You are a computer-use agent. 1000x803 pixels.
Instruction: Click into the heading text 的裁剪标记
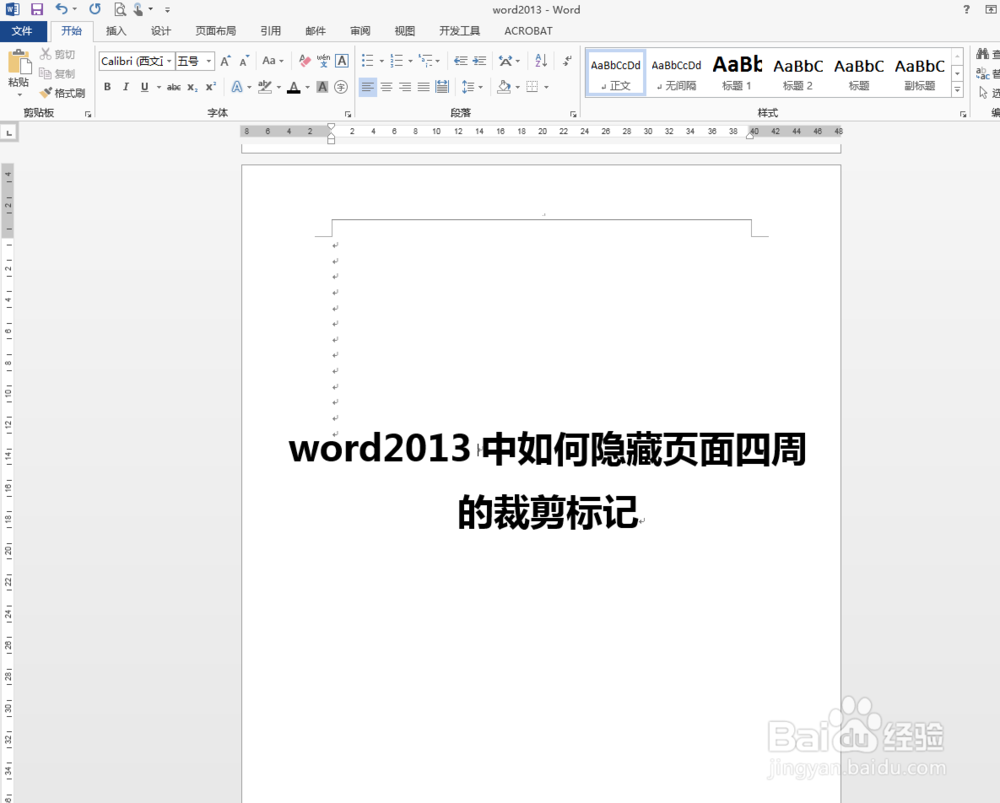coord(548,512)
